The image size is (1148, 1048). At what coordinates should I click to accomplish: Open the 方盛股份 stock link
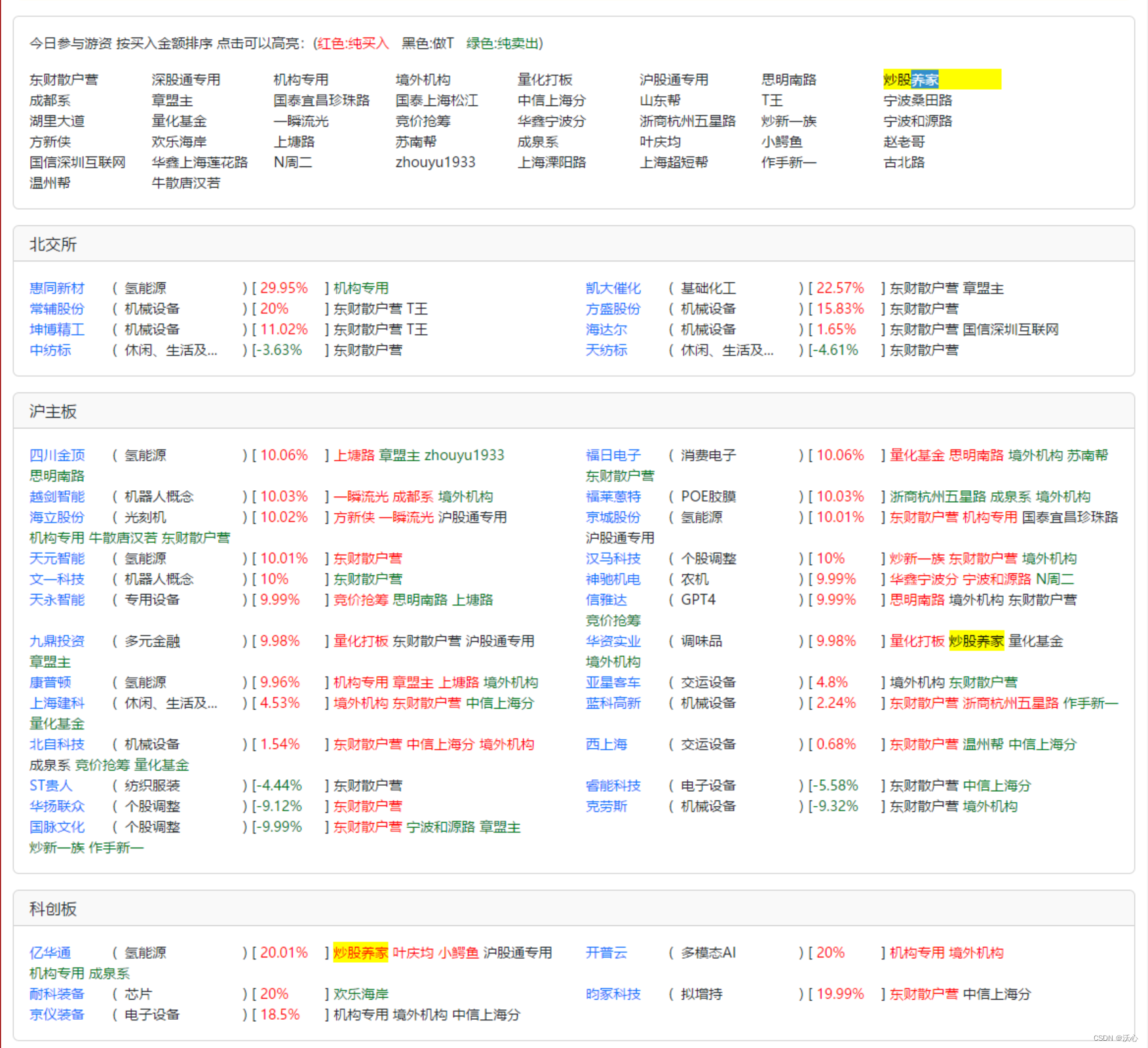tap(613, 309)
